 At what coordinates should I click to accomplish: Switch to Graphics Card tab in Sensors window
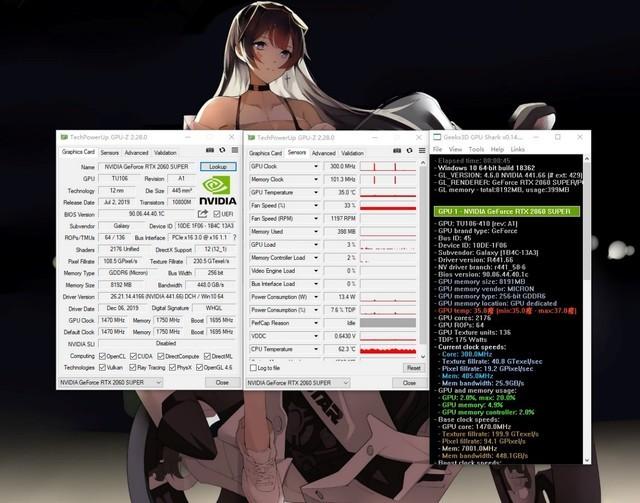265,153
